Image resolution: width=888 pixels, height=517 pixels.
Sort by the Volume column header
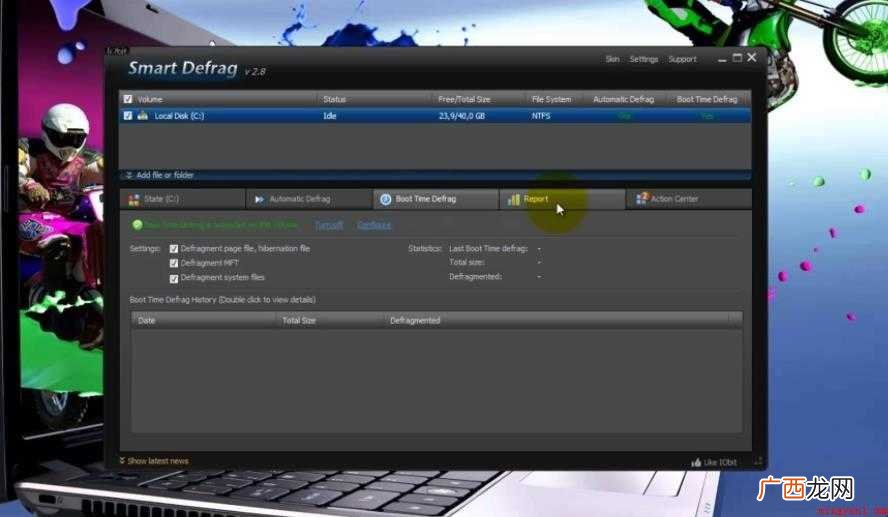[x=150, y=99]
